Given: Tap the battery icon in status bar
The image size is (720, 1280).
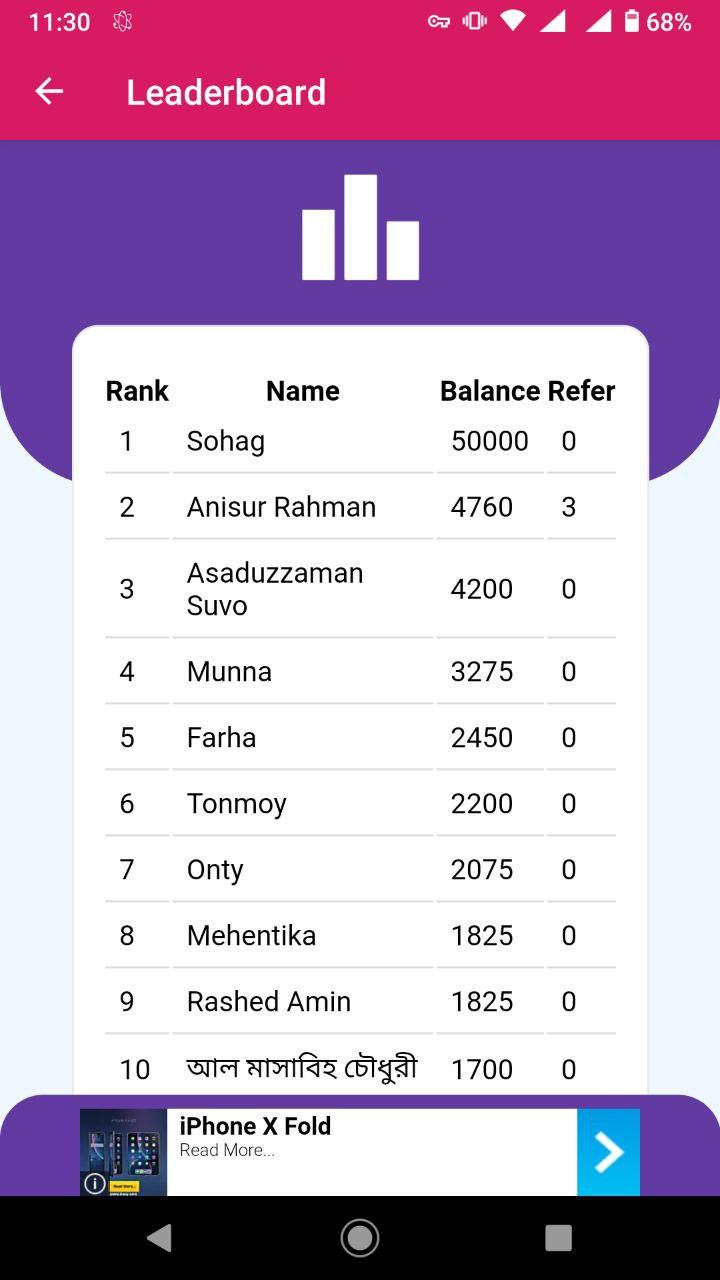Looking at the screenshot, I should (x=631, y=21).
